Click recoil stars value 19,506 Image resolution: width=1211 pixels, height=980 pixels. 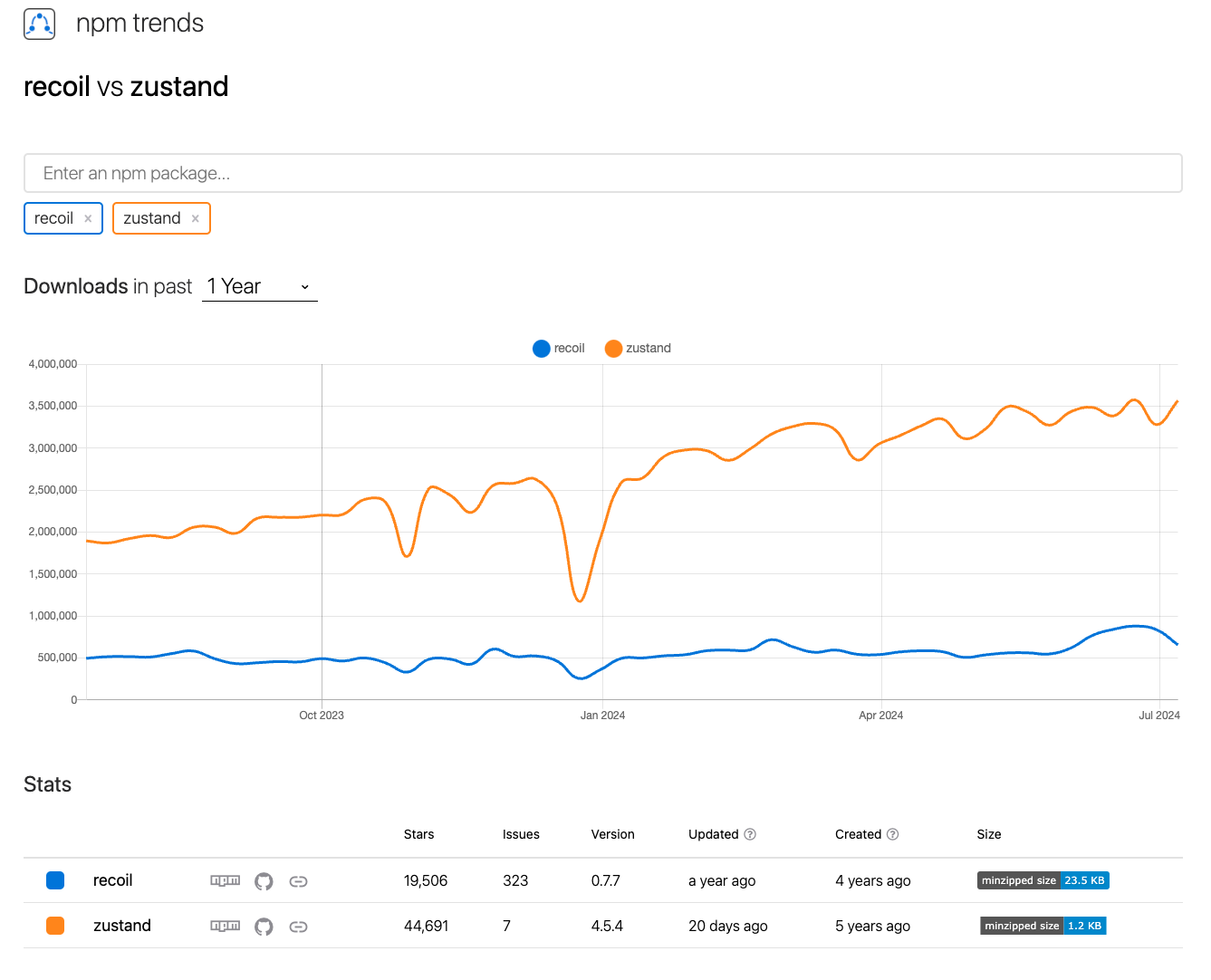426,880
